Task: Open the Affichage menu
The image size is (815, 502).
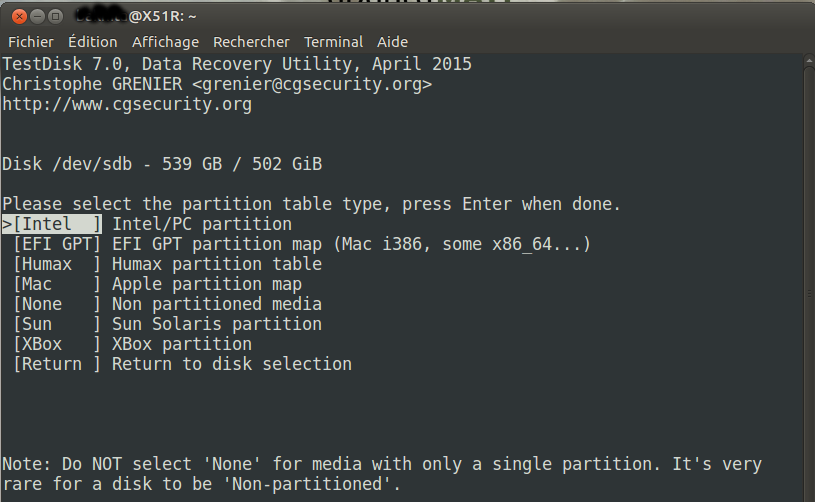Action: pos(165,42)
